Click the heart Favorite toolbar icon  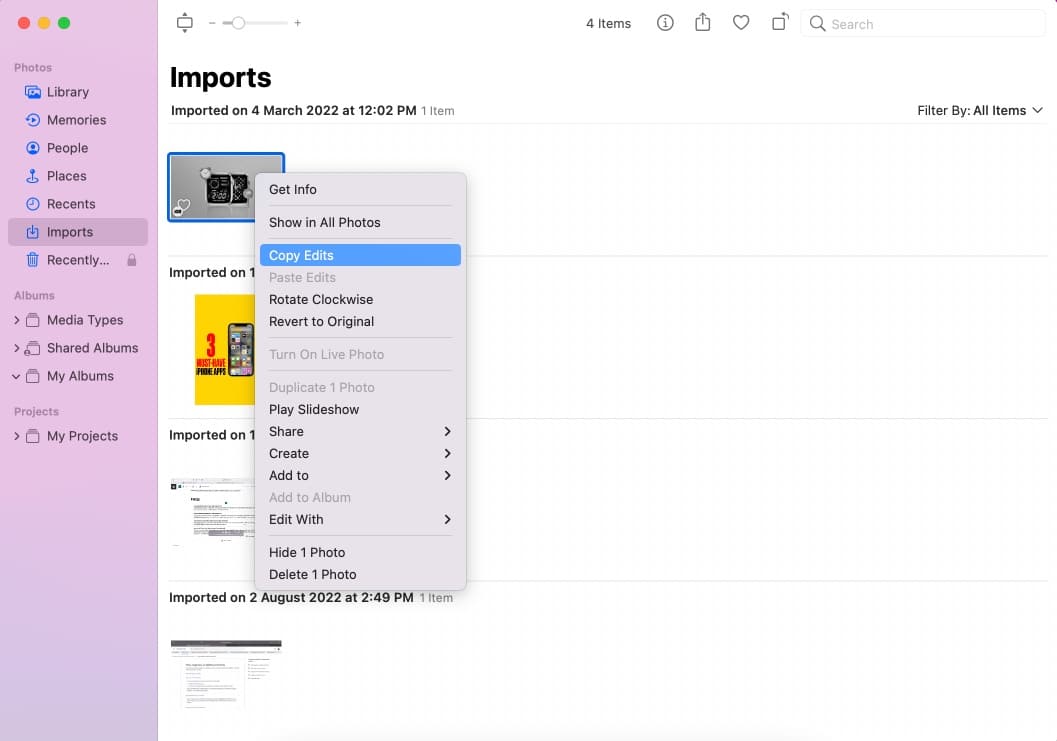741,23
